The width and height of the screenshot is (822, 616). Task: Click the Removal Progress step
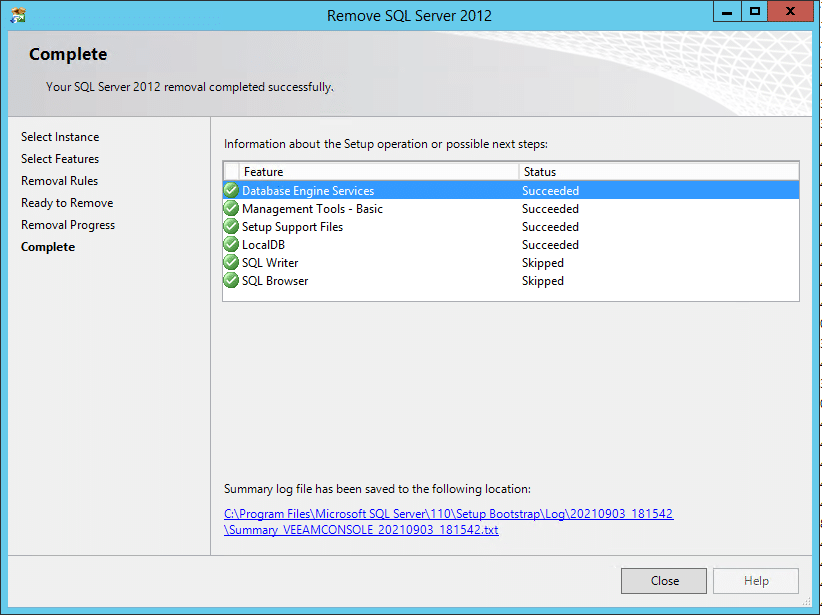[68, 225]
